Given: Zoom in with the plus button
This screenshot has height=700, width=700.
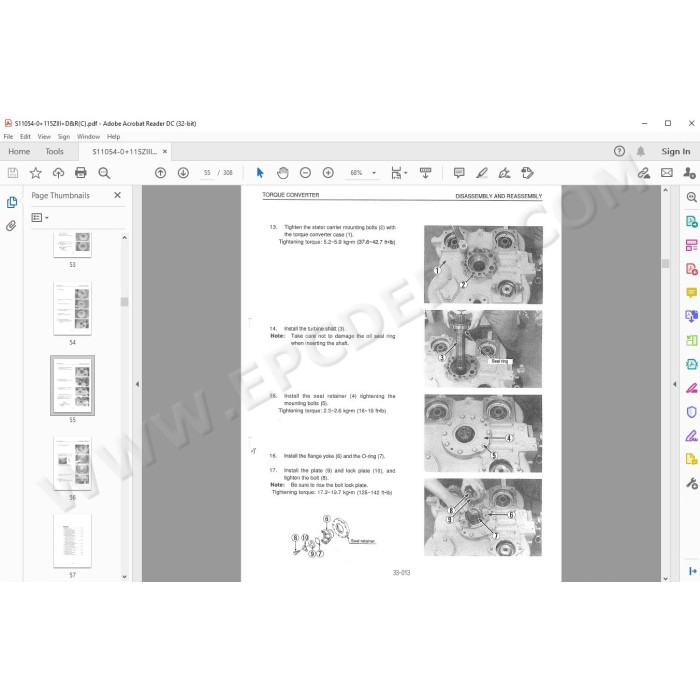Looking at the screenshot, I should (x=328, y=173).
